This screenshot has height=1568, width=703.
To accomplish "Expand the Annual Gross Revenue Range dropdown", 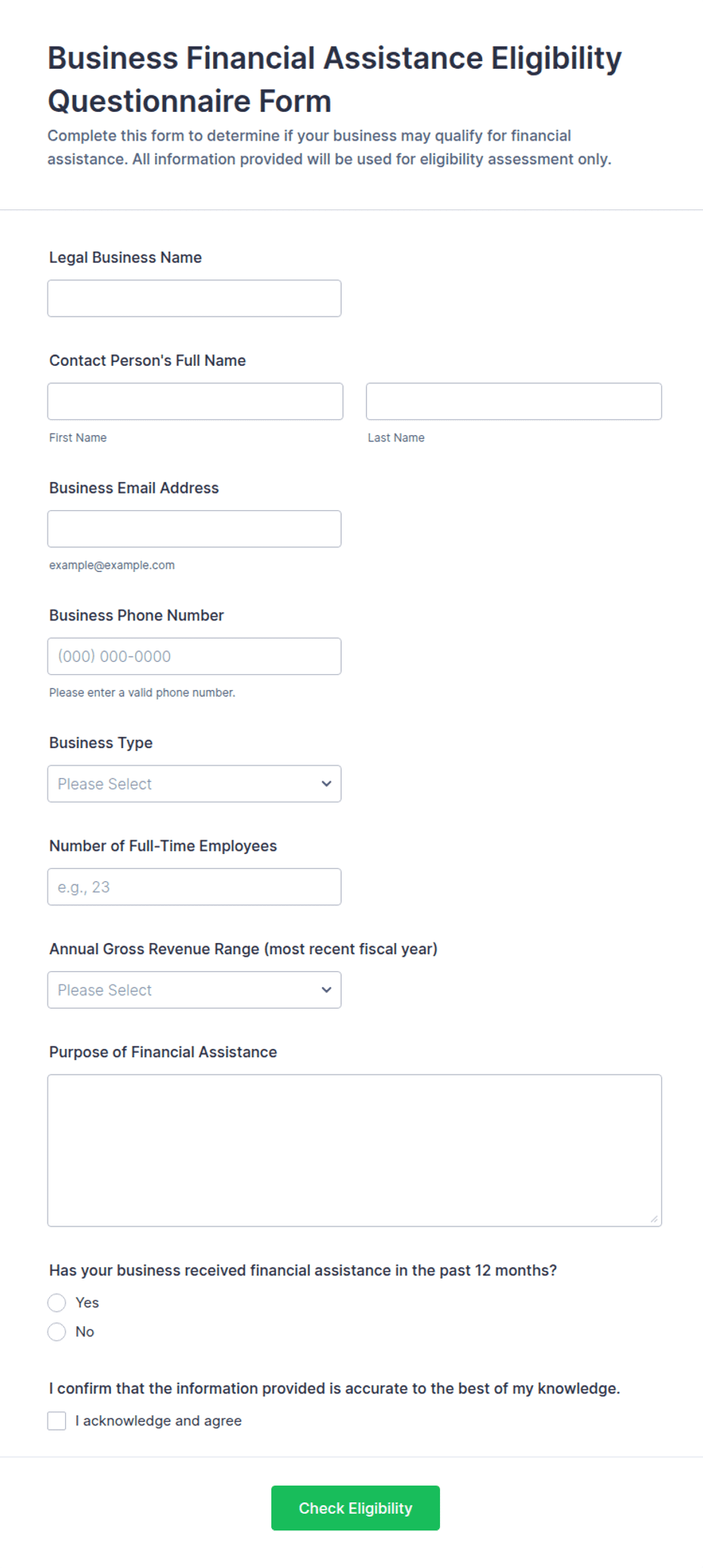I will tap(194, 990).
